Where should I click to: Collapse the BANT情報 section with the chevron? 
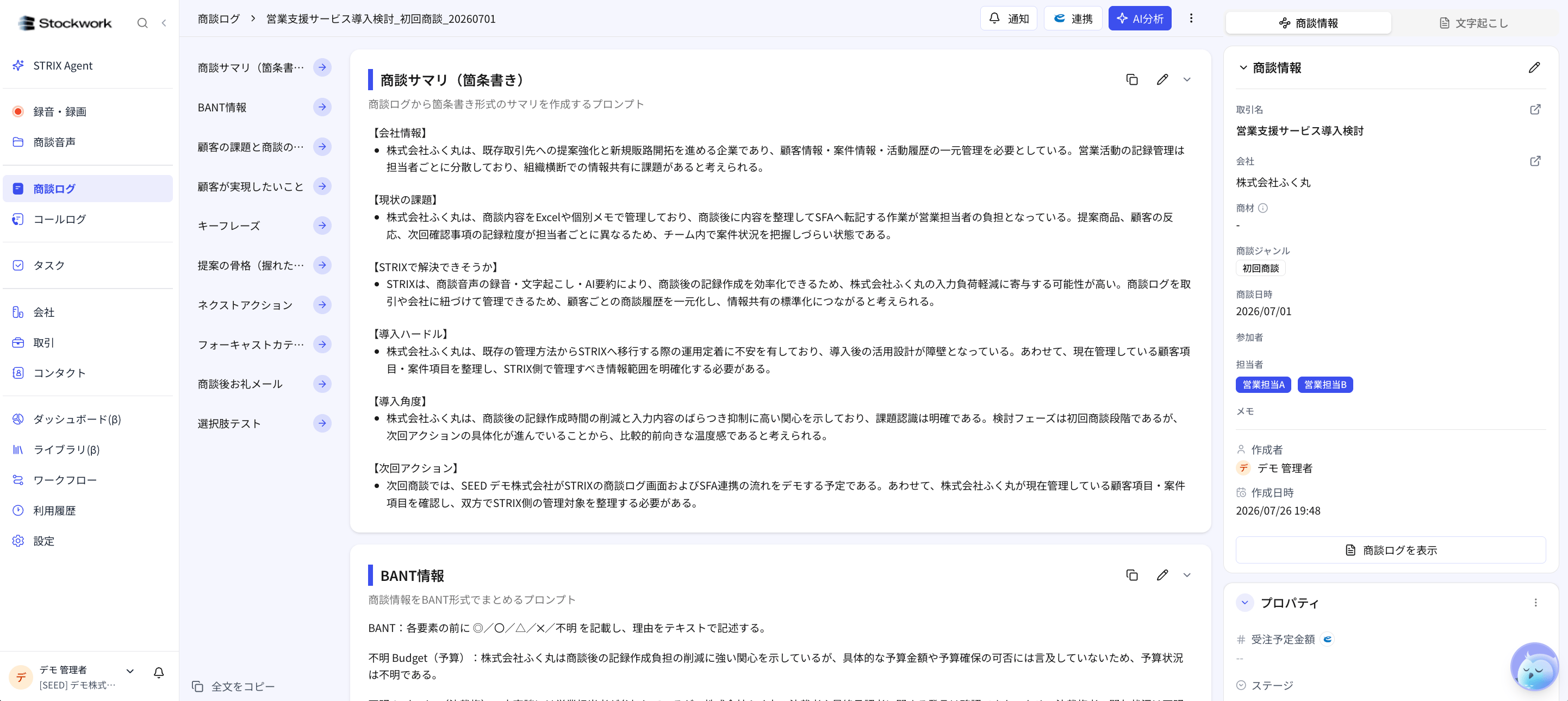[1187, 575]
